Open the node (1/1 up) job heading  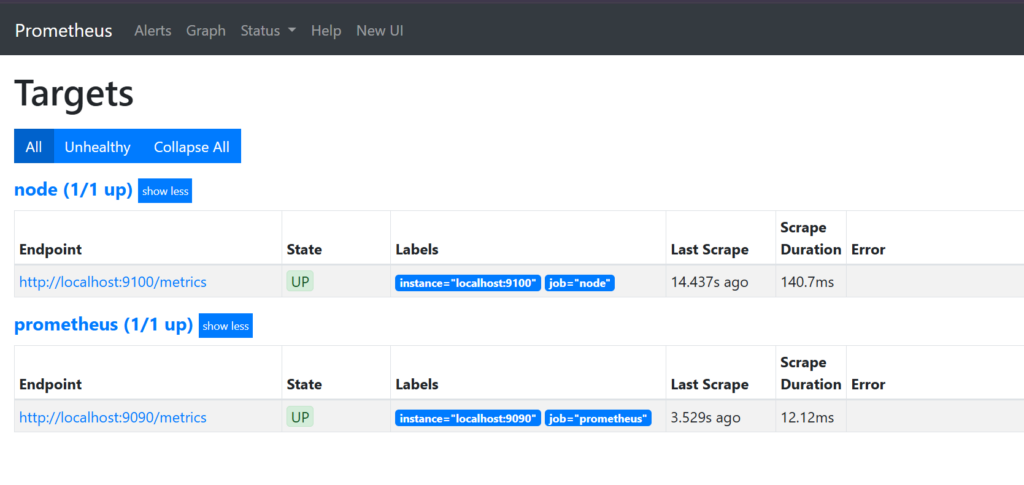point(73,191)
